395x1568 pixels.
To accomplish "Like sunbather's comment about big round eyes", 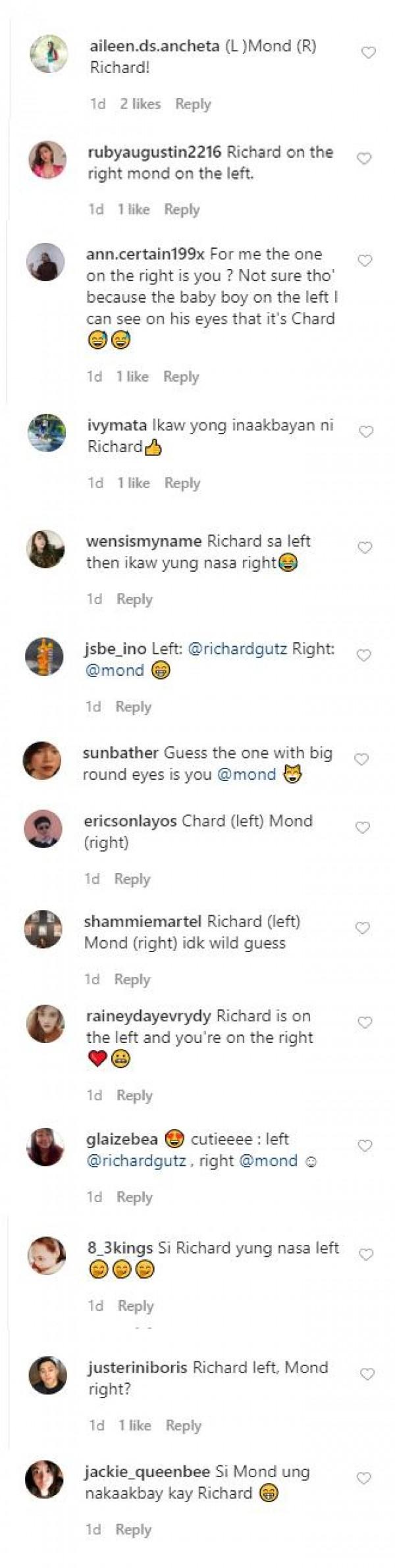I will coord(361,759).
